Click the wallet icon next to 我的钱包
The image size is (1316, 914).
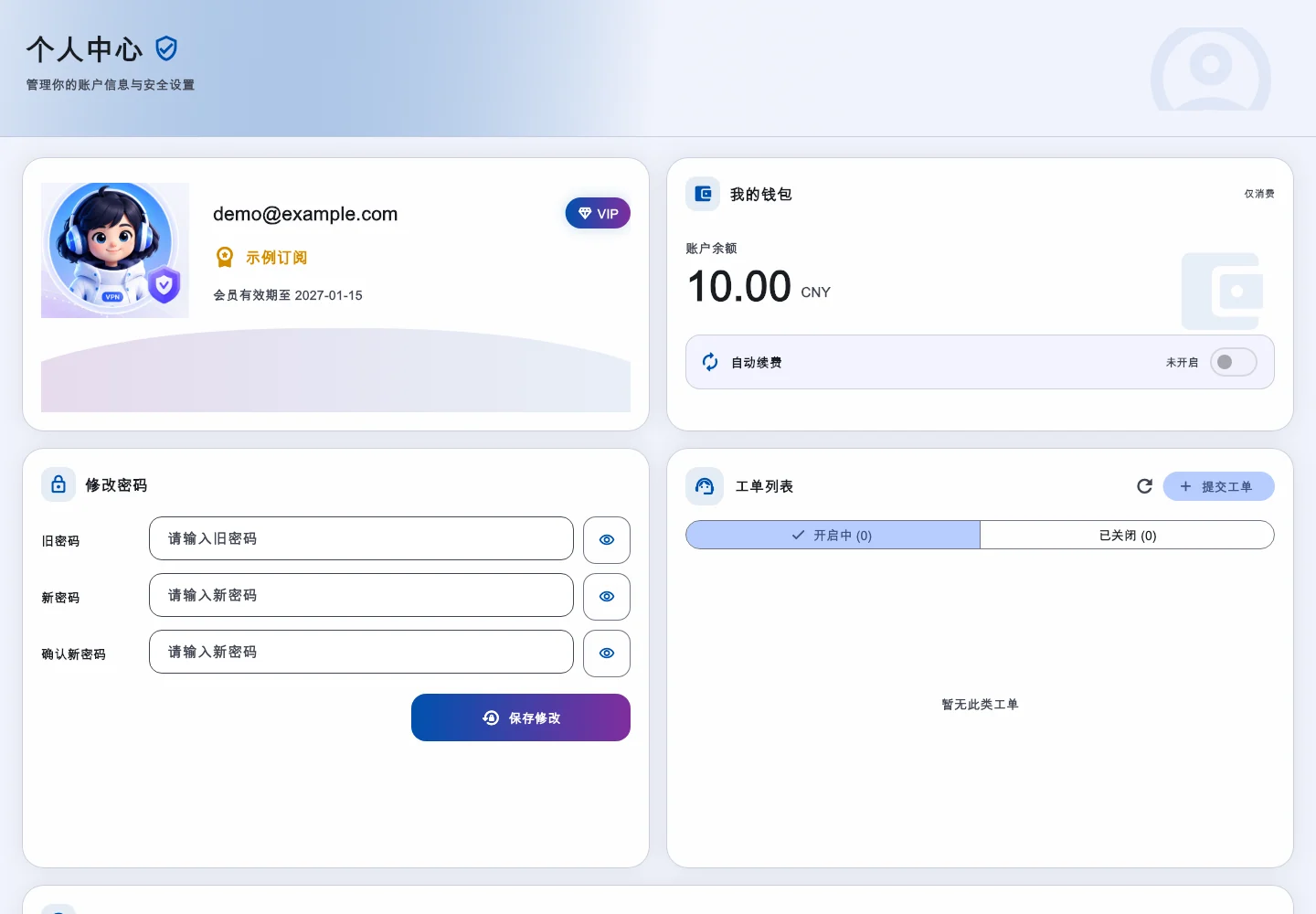coord(703,194)
